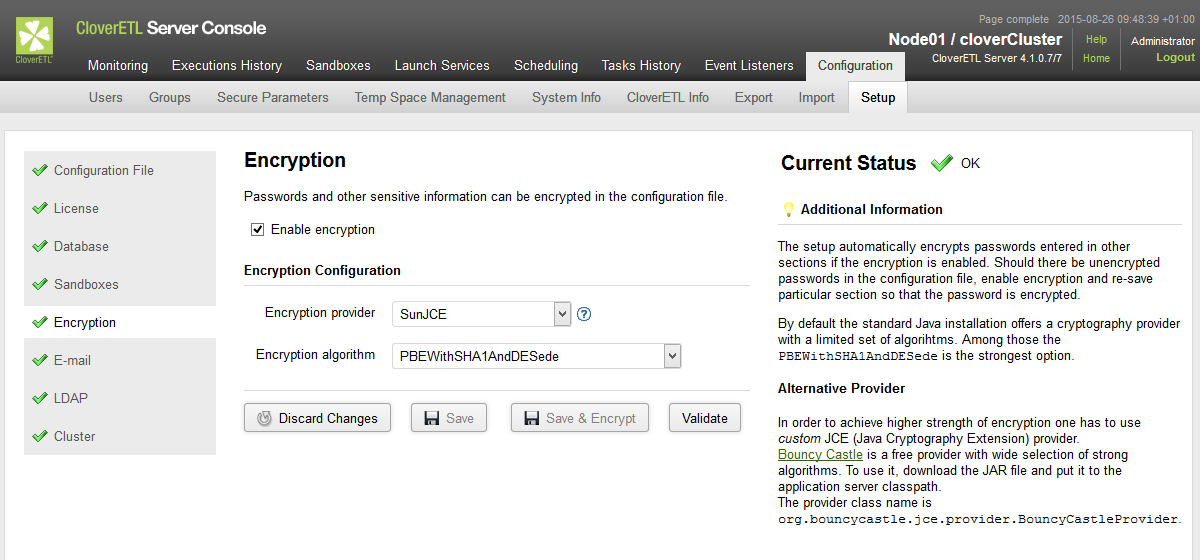Open the Configuration File setup section
Screen dimensions: 1200x560
(104, 171)
